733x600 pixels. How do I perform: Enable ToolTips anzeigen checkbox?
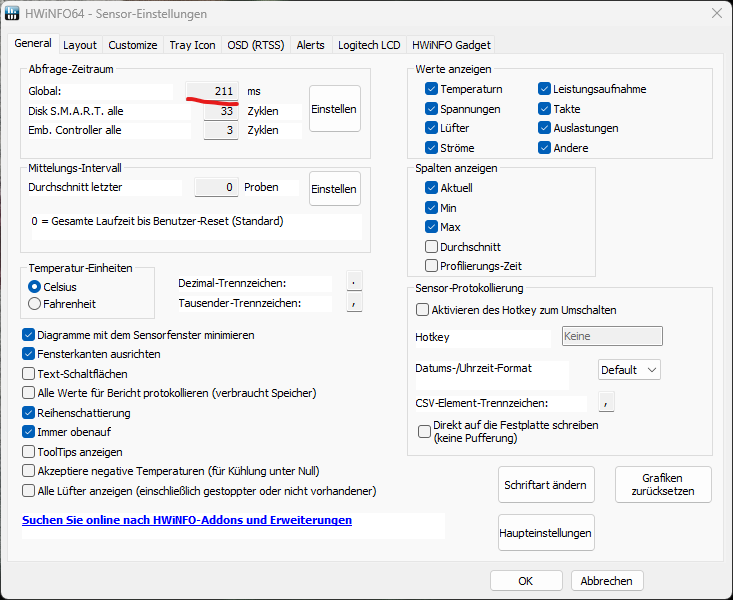point(29,452)
